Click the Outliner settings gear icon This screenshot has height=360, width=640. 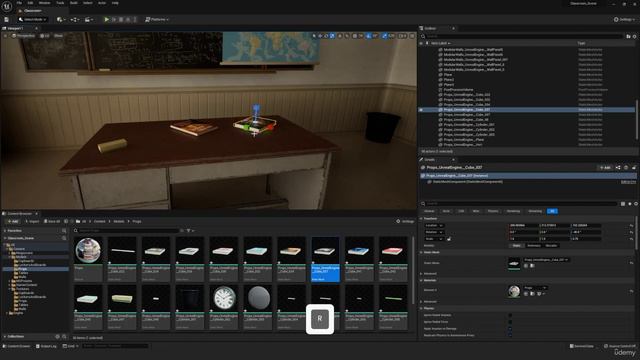[x=635, y=36]
